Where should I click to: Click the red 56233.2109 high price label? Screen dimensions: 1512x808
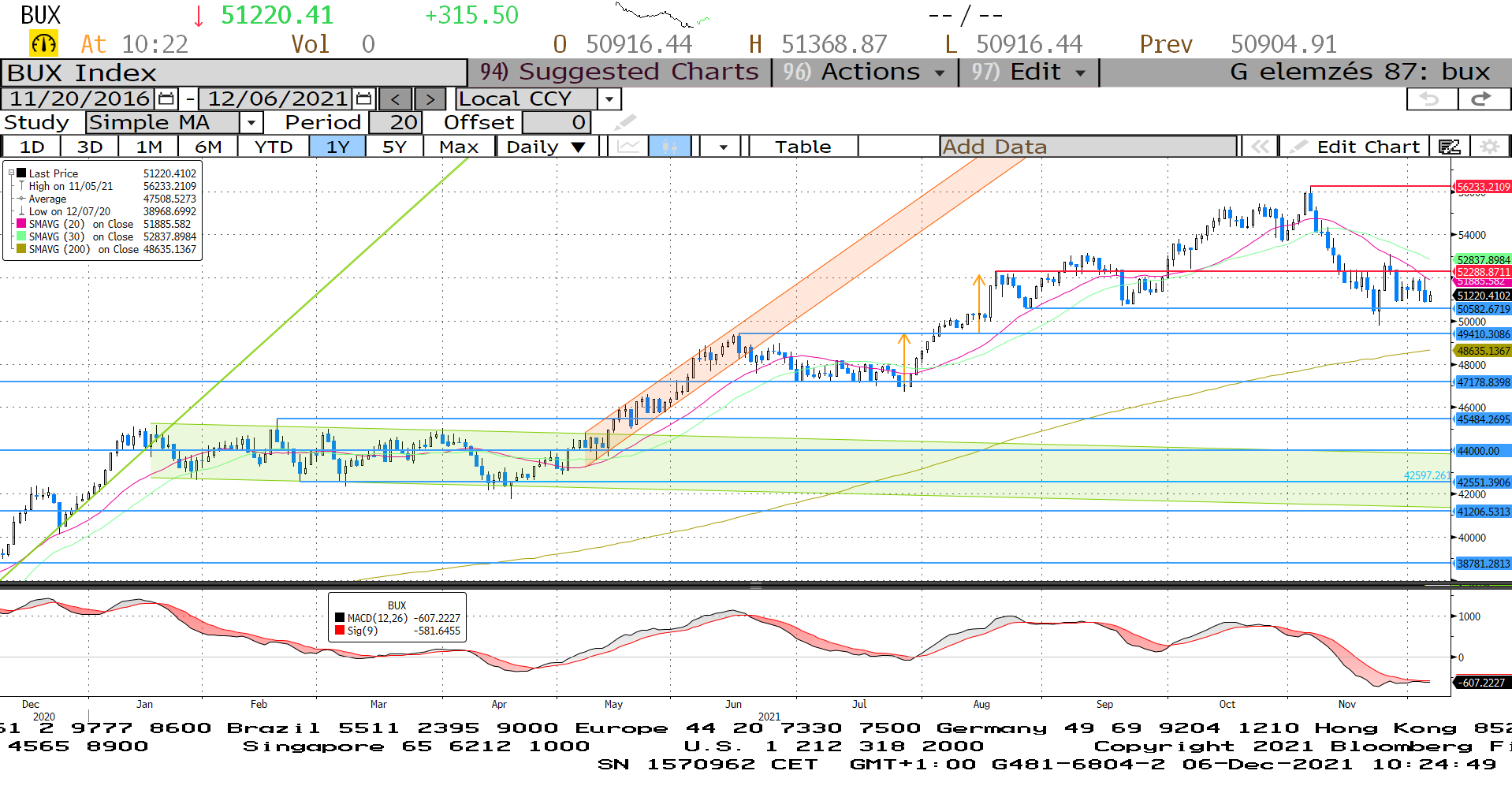pyautogui.click(x=1482, y=187)
